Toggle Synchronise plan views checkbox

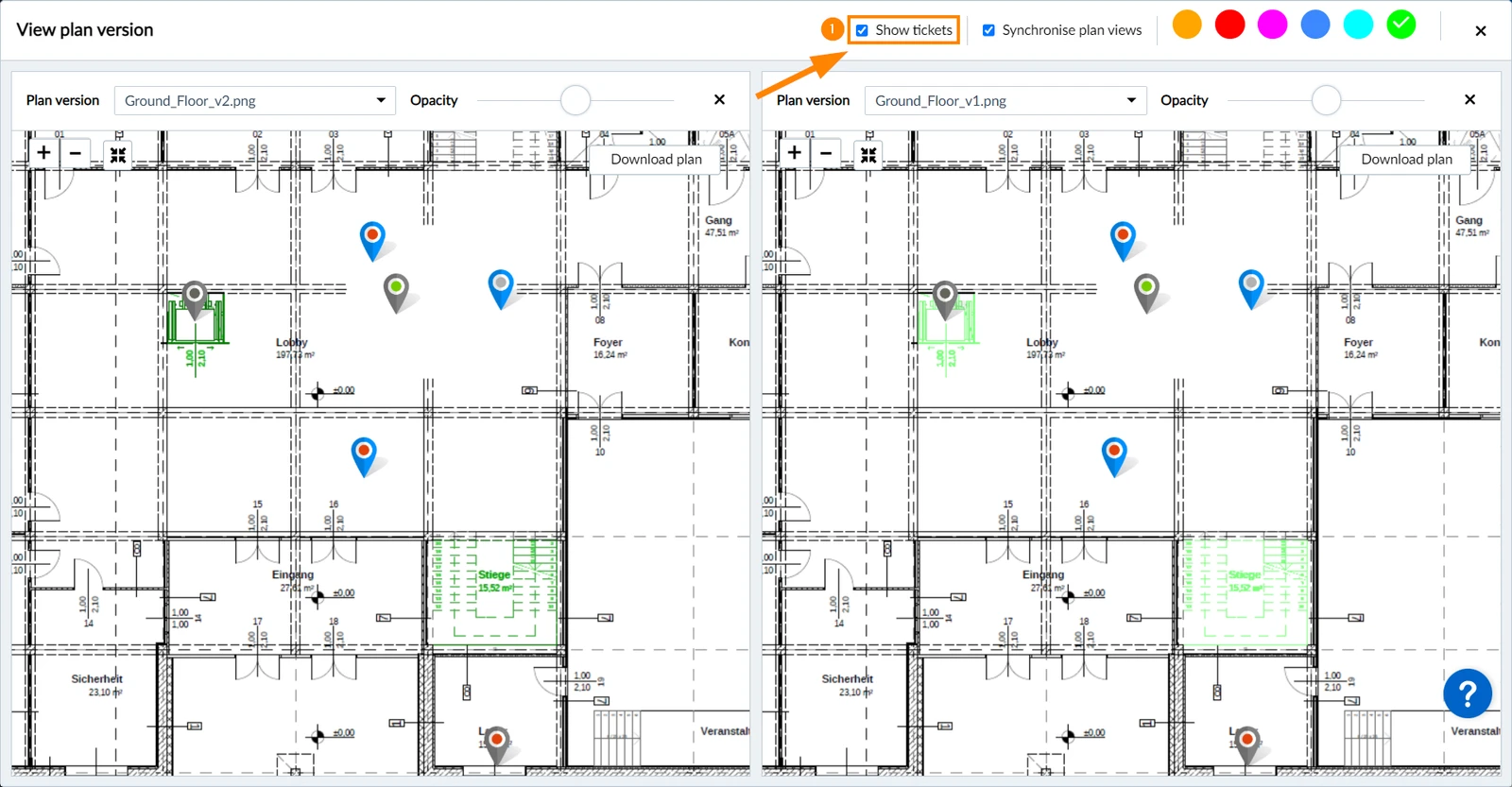(988, 30)
